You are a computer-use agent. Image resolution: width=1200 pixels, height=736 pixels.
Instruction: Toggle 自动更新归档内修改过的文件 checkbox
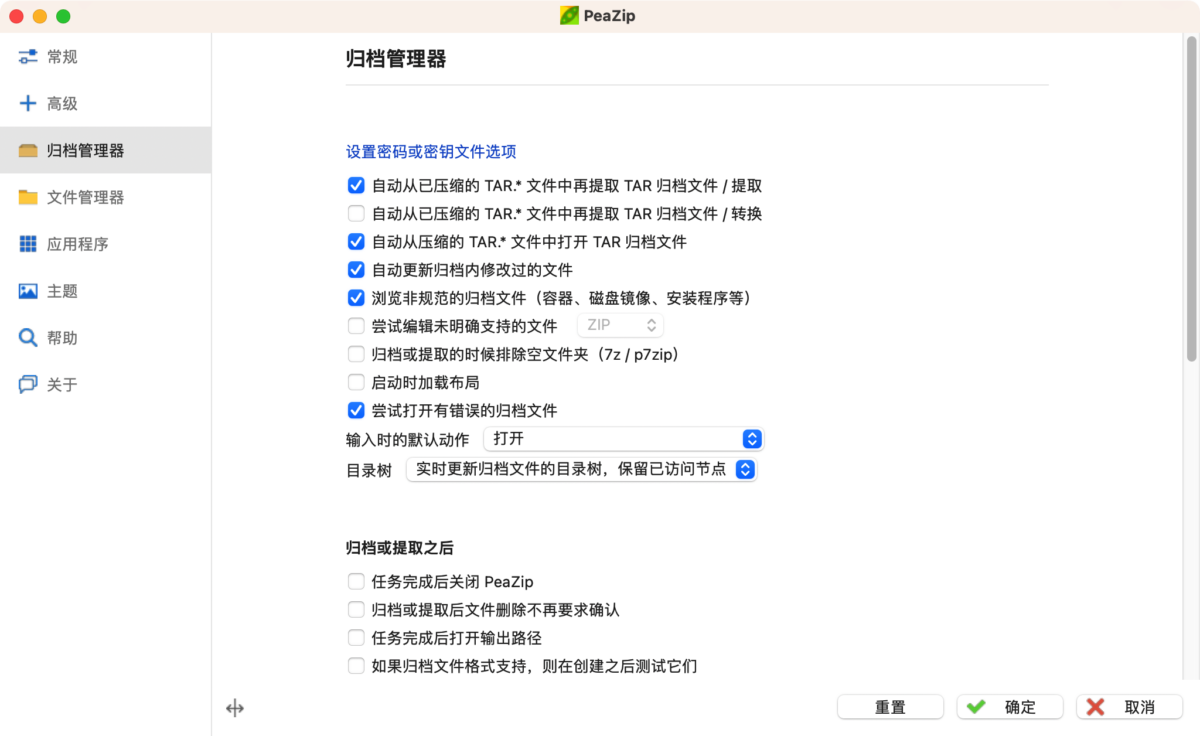356,269
